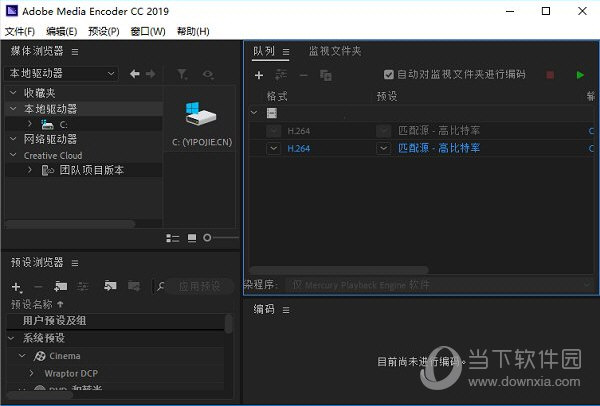Open the 媒体浏览器 panel menu icon

click(x=75, y=52)
